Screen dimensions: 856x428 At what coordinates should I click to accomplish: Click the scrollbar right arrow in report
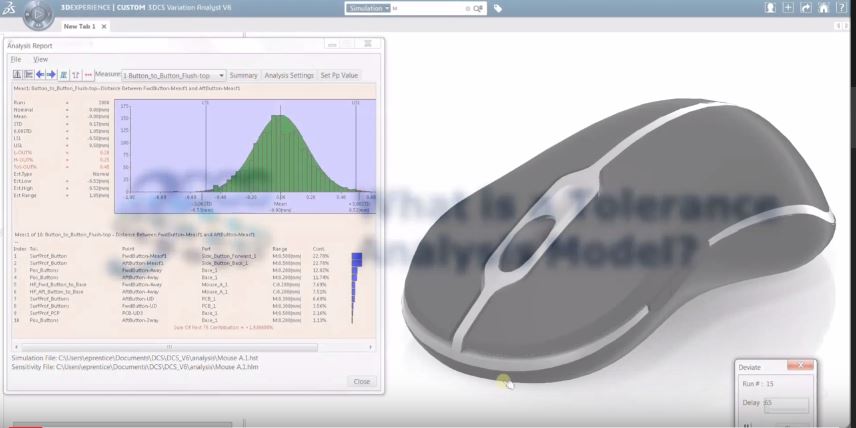point(371,347)
